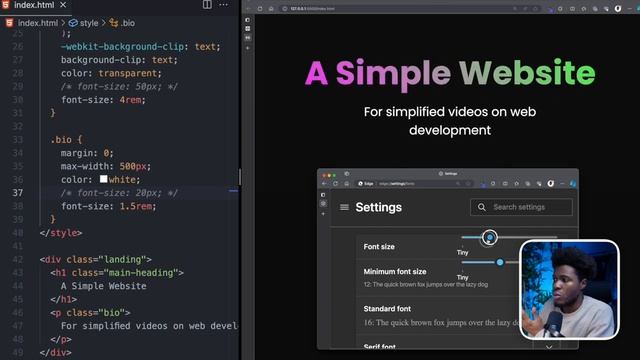640x360 pixels.
Task: Click the 'Minimum font size' label
Action: pyautogui.click(x=395, y=271)
